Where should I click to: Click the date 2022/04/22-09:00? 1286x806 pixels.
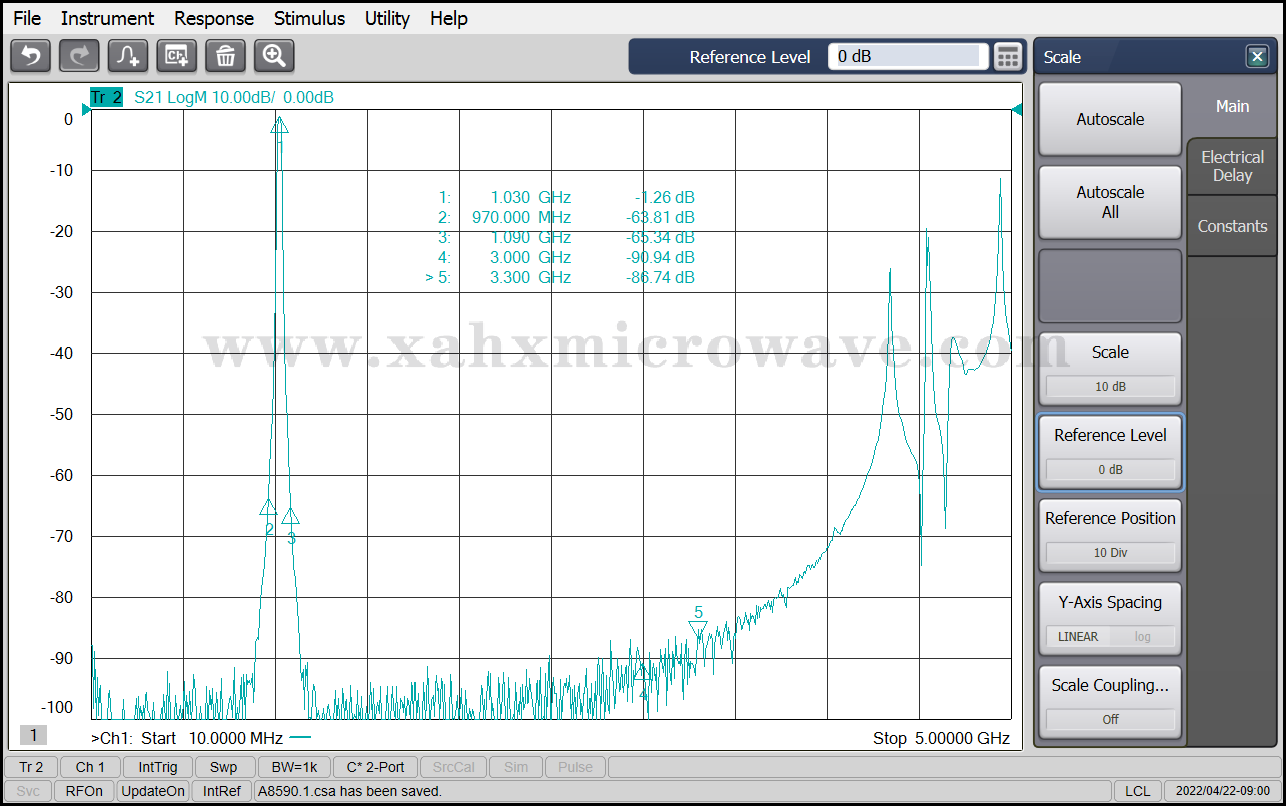tap(1222, 791)
